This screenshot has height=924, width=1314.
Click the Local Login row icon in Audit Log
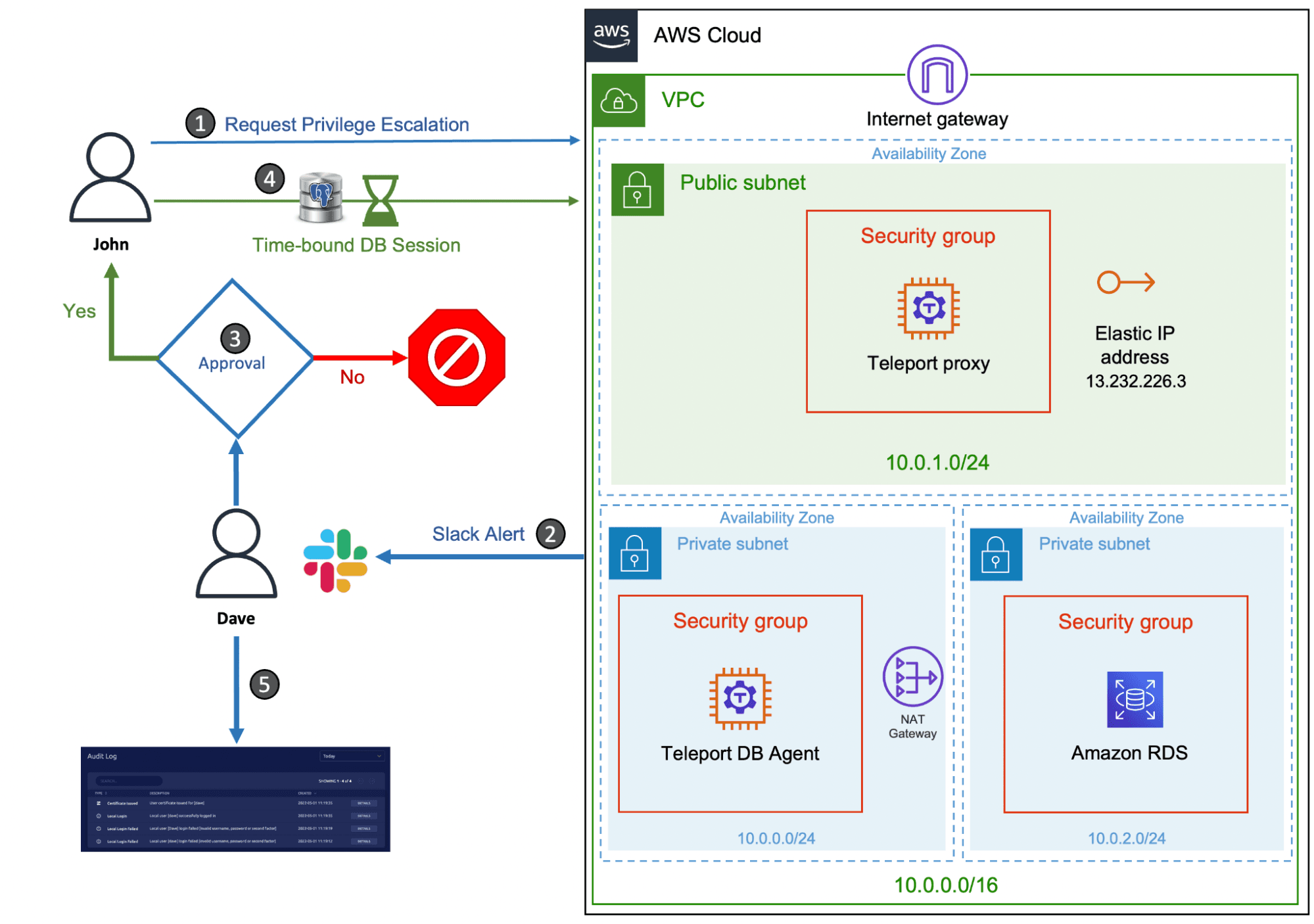tap(99, 816)
